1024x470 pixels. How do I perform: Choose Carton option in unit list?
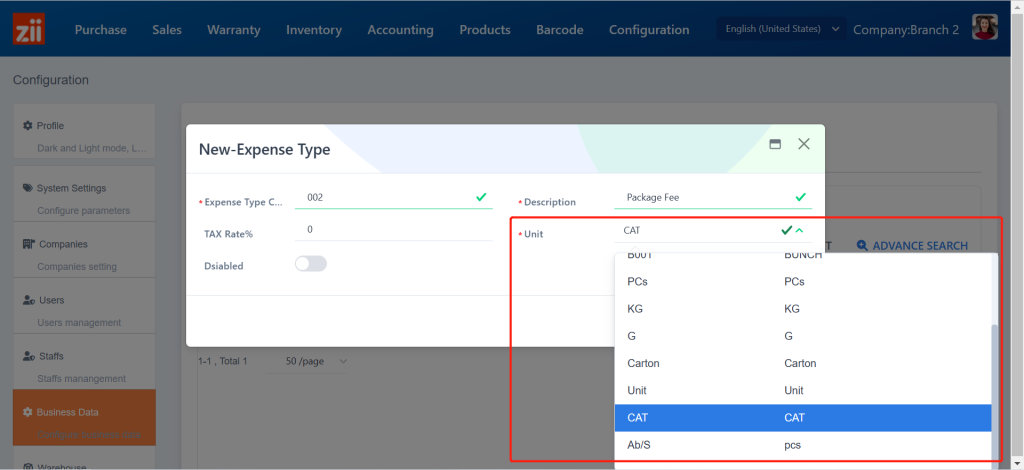pyautogui.click(x=643, y=363)
